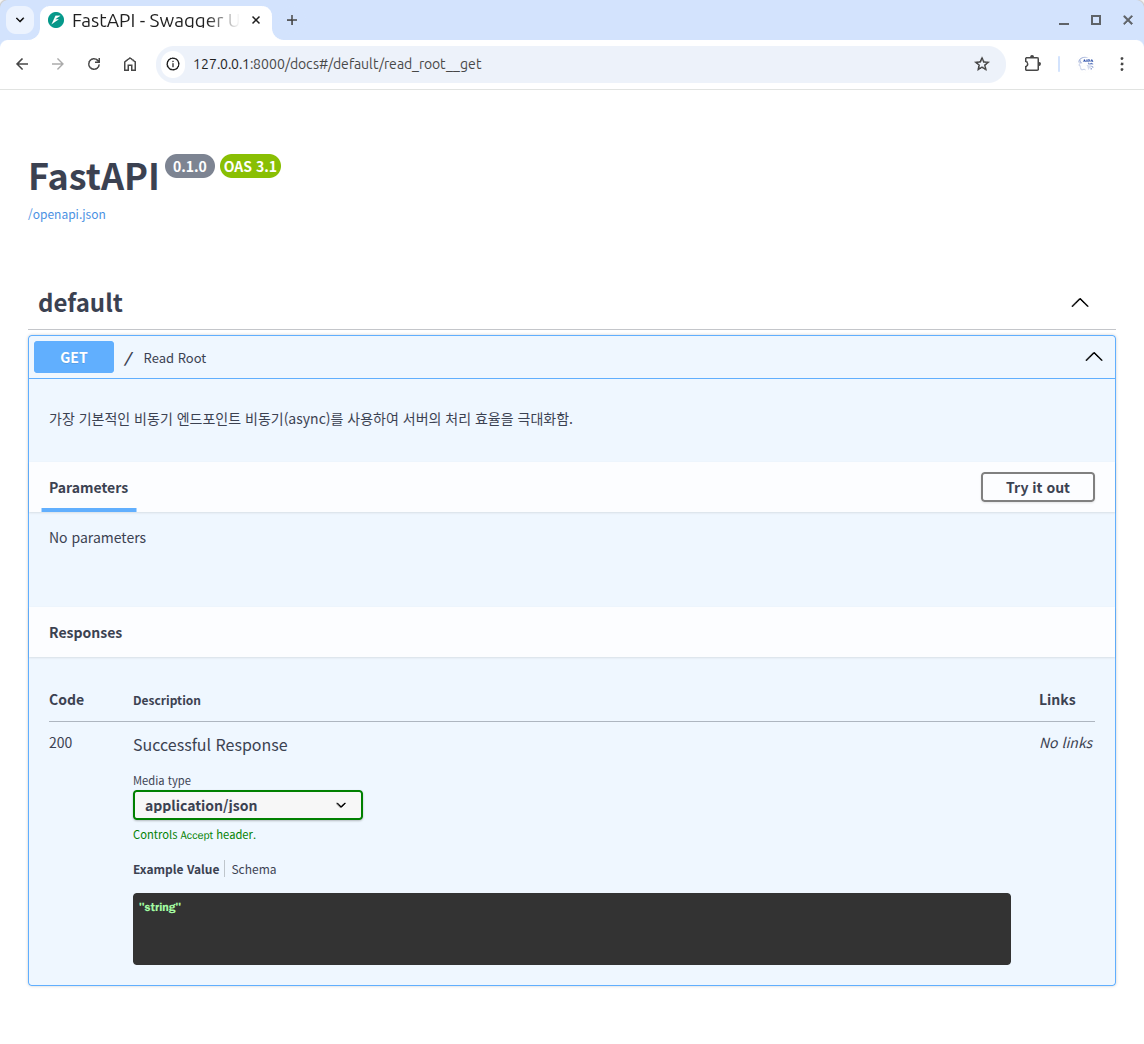Click the "string" example code block

[x=572, y=929]
